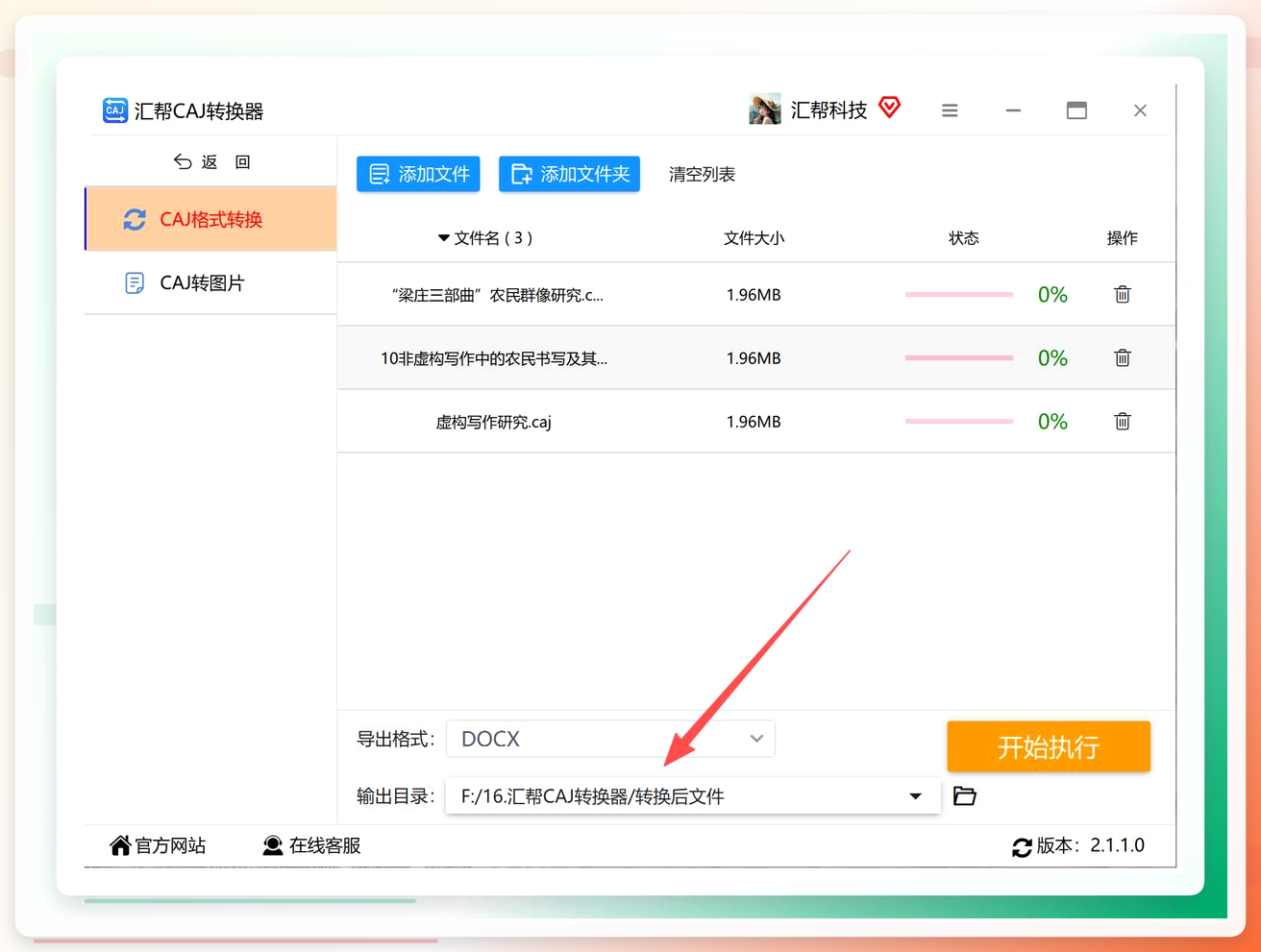The image size is (1261, 952).
Task: Click 开始执行 button
Action: (1049, 746)
